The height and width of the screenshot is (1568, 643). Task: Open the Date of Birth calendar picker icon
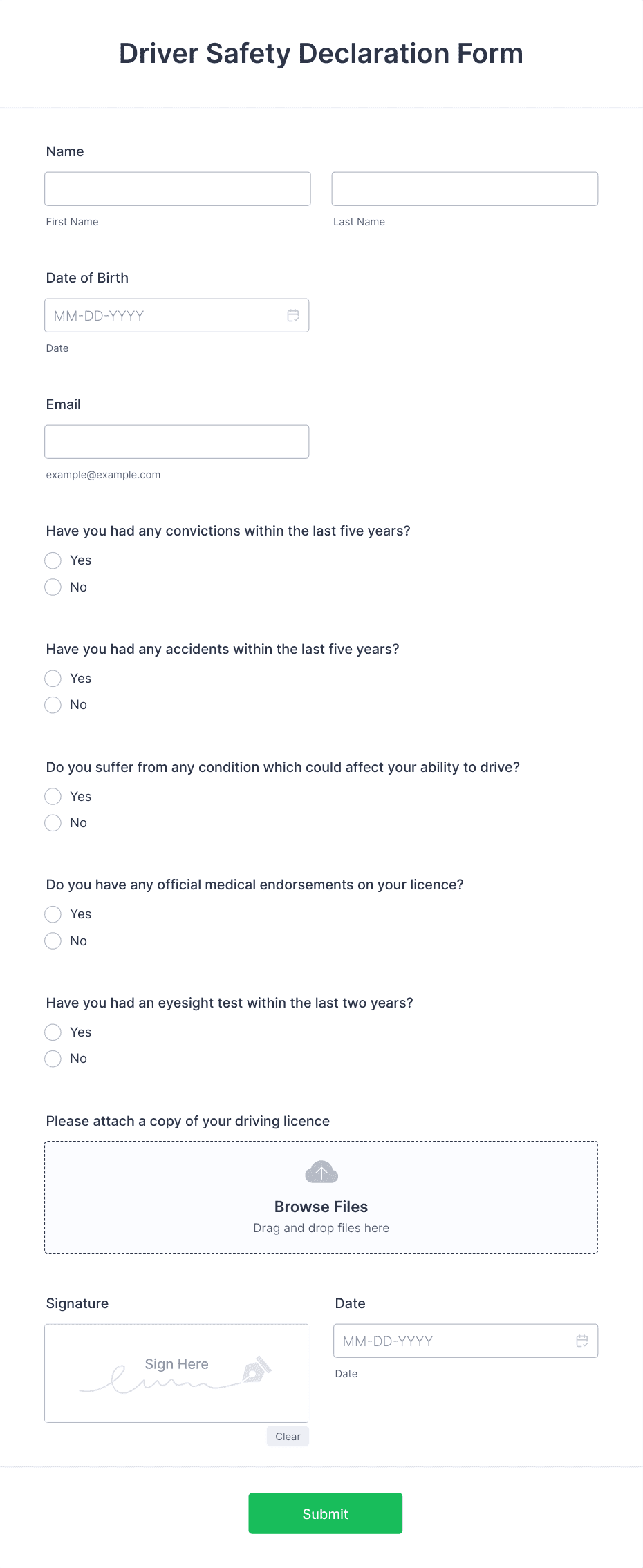tap(292, 315)
